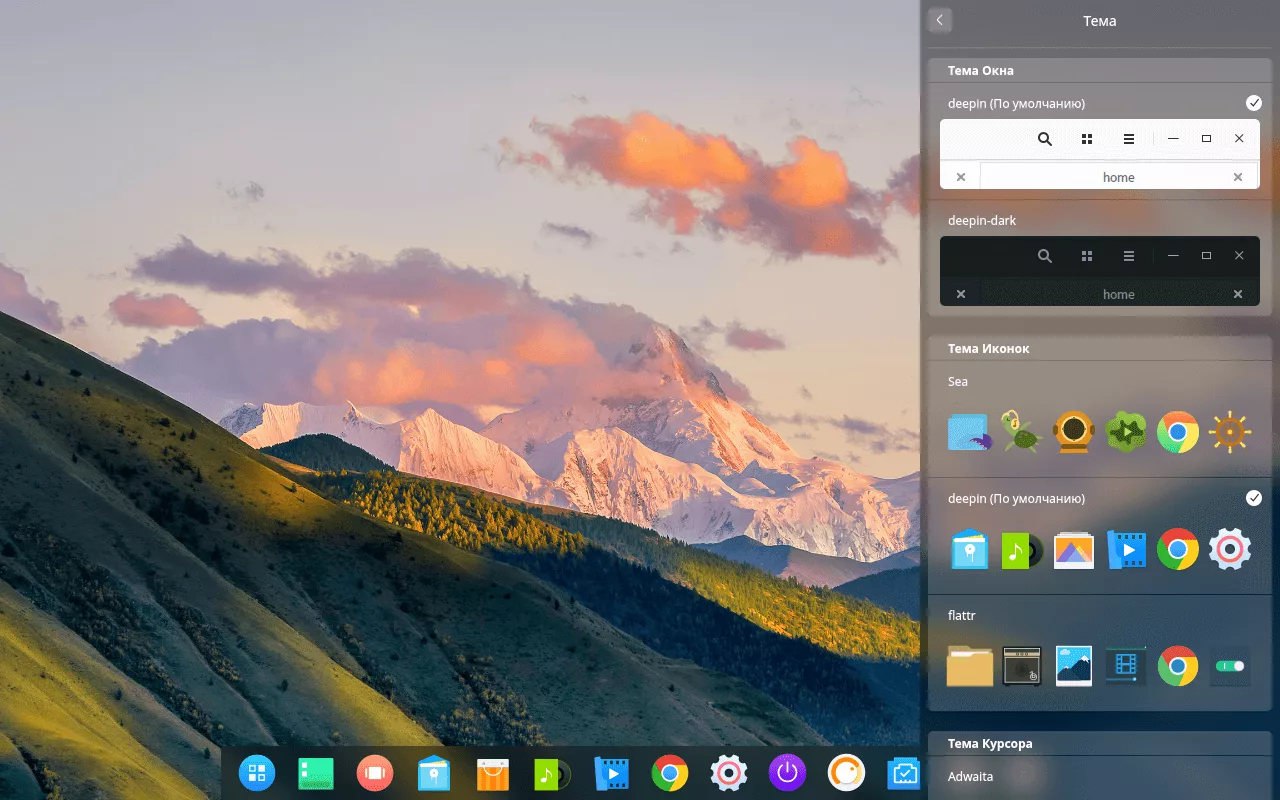Launch the movie player from the dock

pyautogui.click(x=611, y=773)
